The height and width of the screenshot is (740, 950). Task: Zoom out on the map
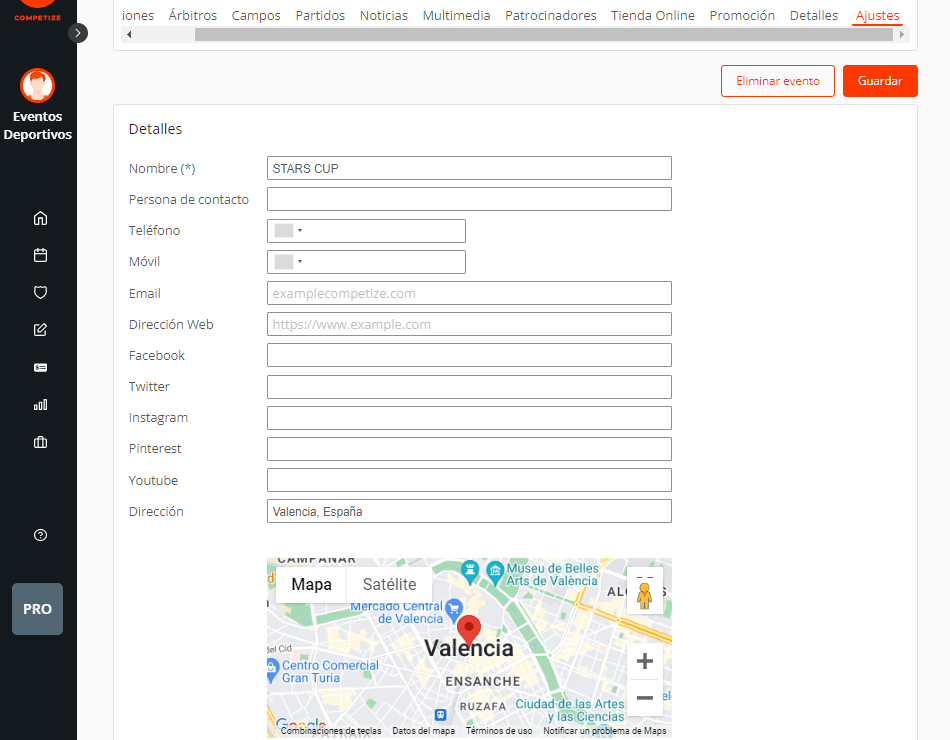645,698
